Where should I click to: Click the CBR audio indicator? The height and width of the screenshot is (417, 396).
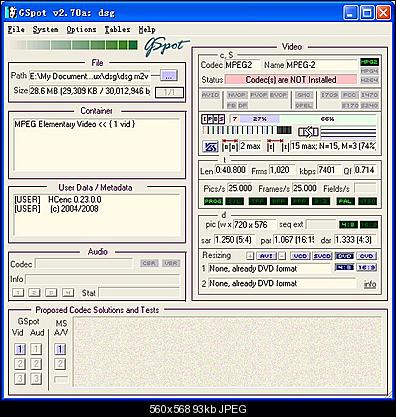click(149, 263)
